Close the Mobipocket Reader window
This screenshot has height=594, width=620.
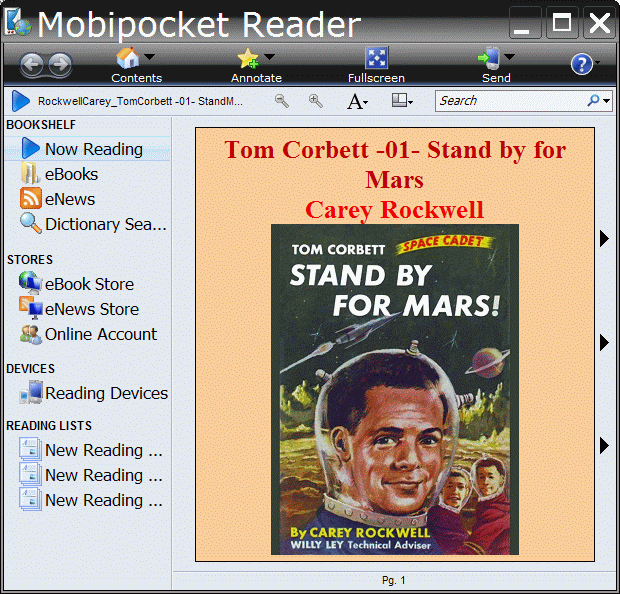pyautogui.click(x=599, y=23)
